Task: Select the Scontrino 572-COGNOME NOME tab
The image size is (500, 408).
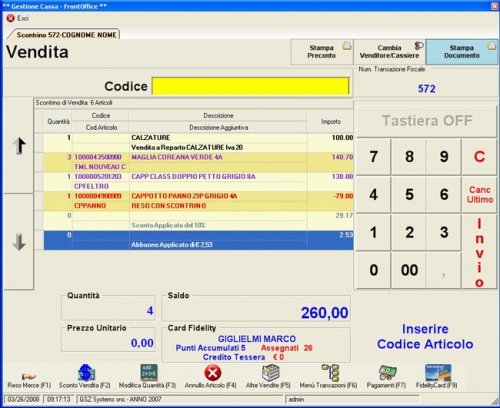Action: coord(65,35)
